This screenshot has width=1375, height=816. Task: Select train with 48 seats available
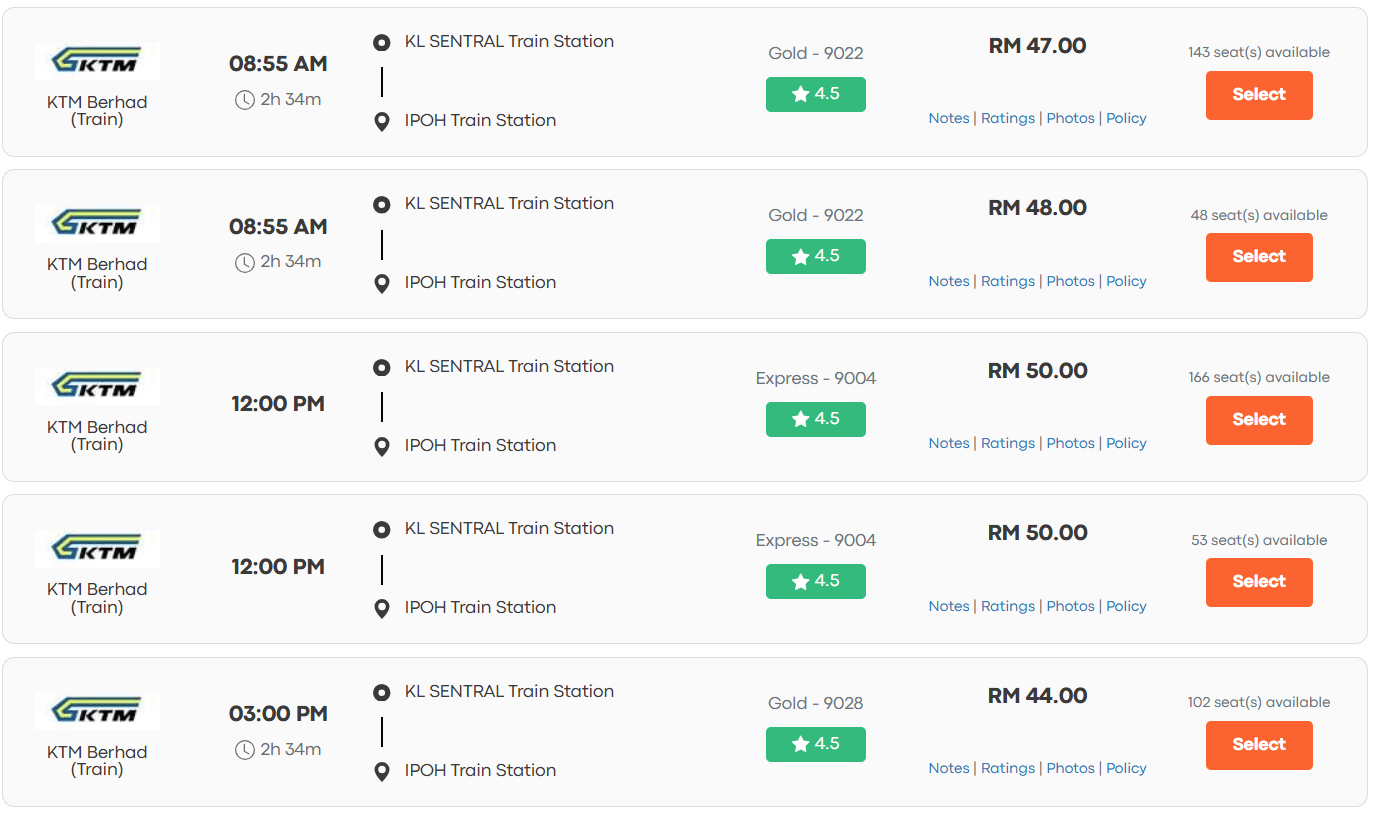click(1259, 257)
